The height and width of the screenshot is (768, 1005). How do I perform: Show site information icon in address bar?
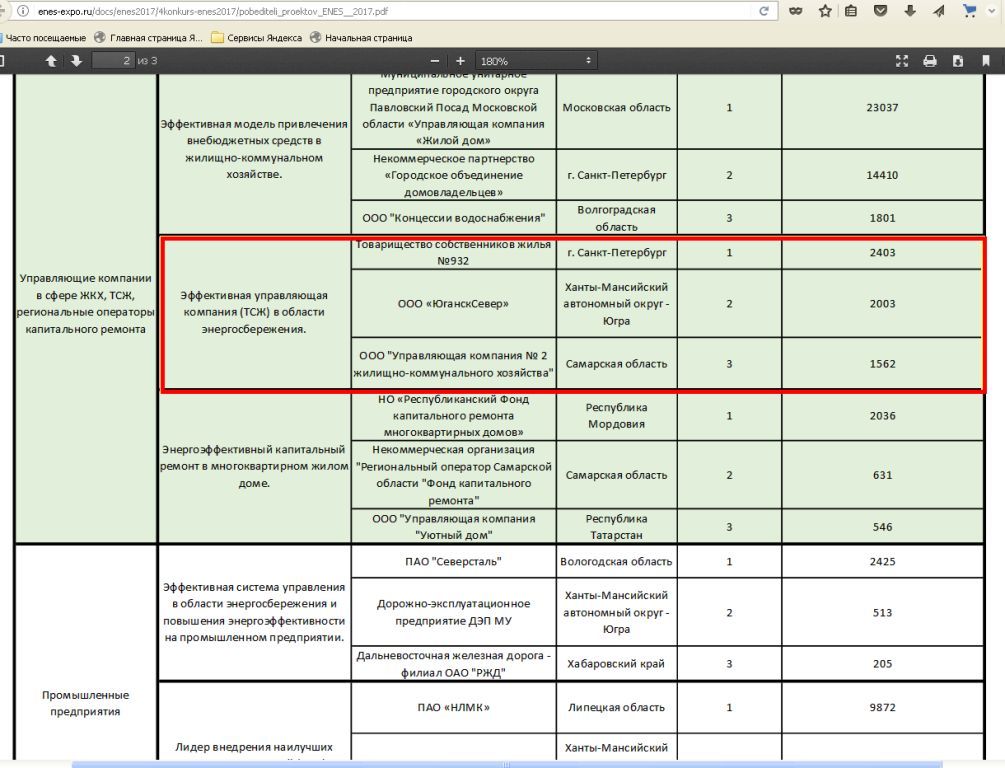[x=23, y=11]
